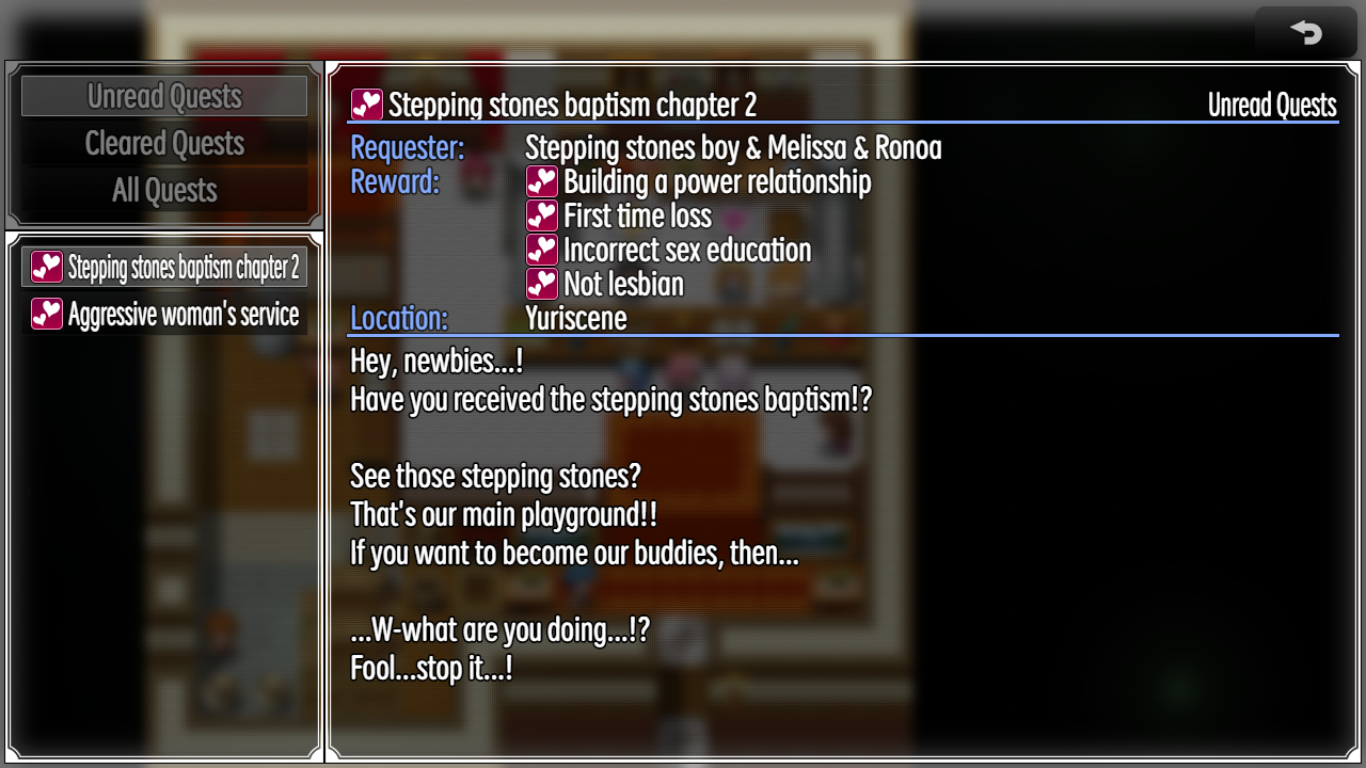Switch to the Unread Quests tab

click(165, 96)
